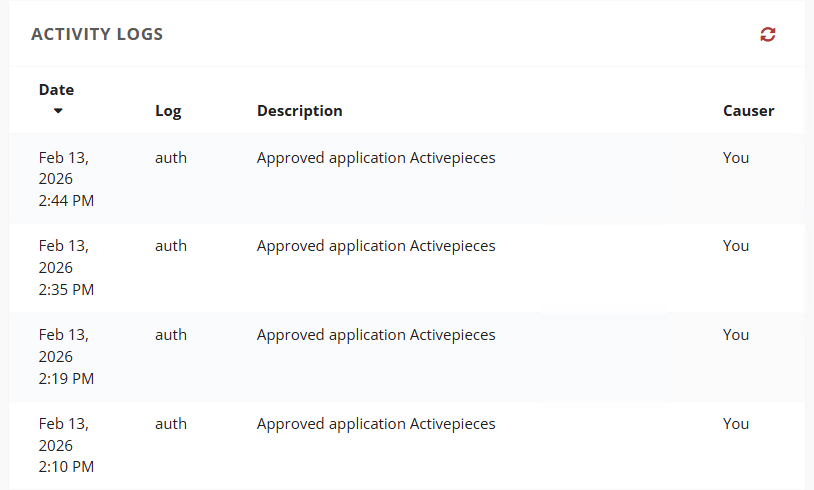This screenshot has width=814, height=490.
Task: Click causer You in 2:44 PM row
Action: tap(736, 158)
